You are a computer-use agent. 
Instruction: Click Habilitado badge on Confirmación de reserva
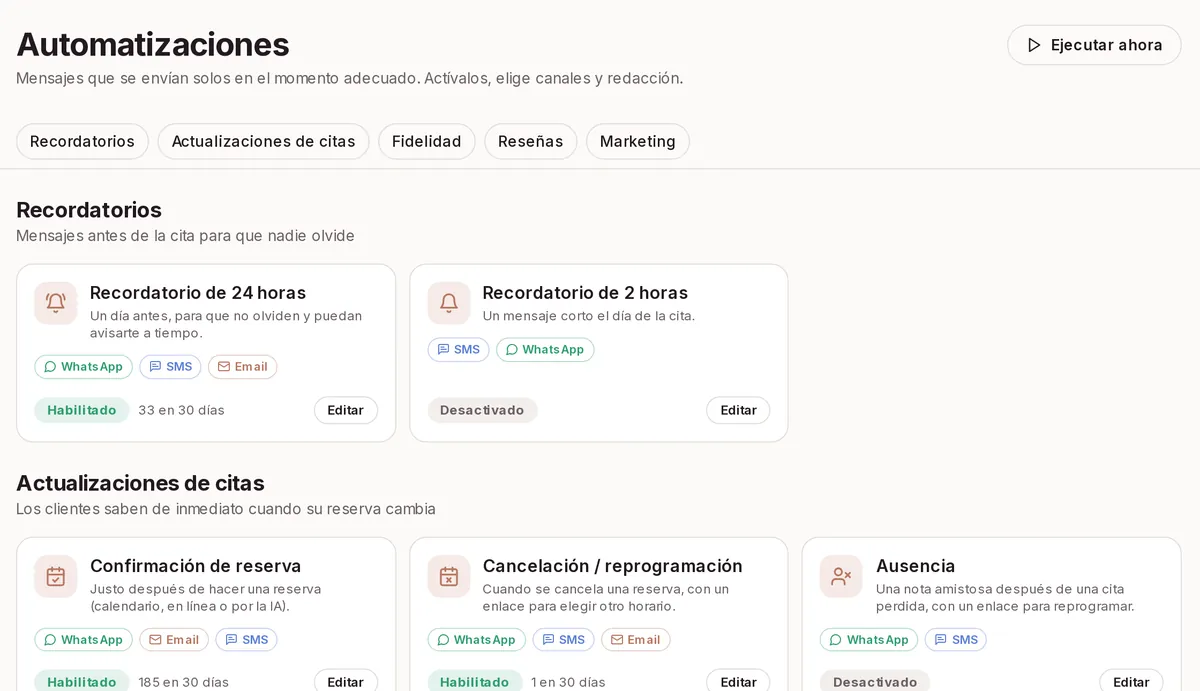point(82,681)
